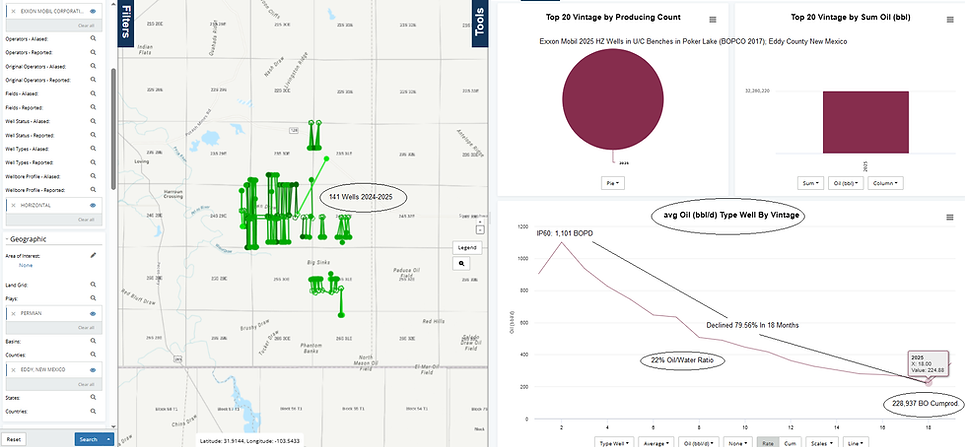Screen dimensions: 965x447
Task: Click the Search button
Action: (89, 439)
